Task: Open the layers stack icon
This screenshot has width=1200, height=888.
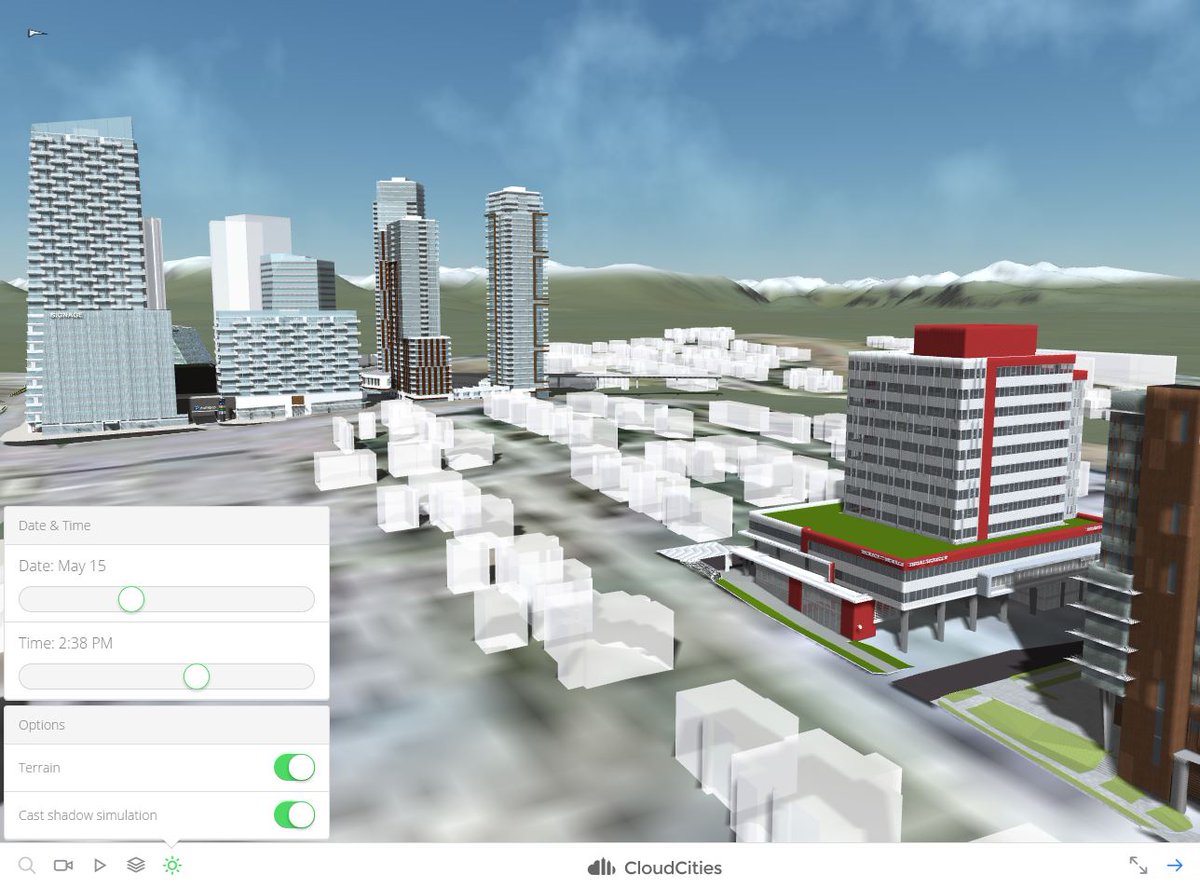Action: pos(136,865)
